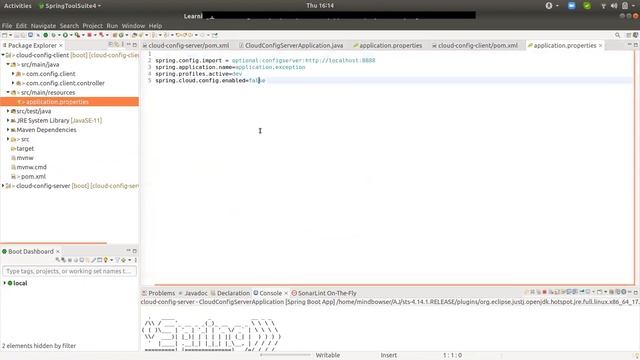Open the Boot Dashboard view menu dots
Image resolution: width=640 pixels, height=360 pixels.
coord(136,260)
